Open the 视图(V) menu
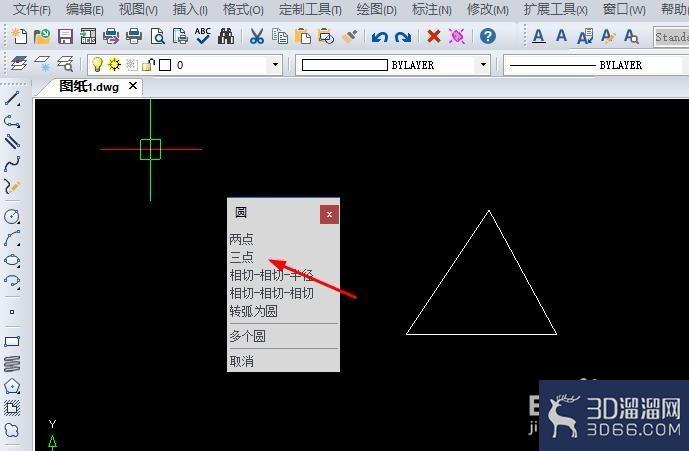 coord(138,9)
